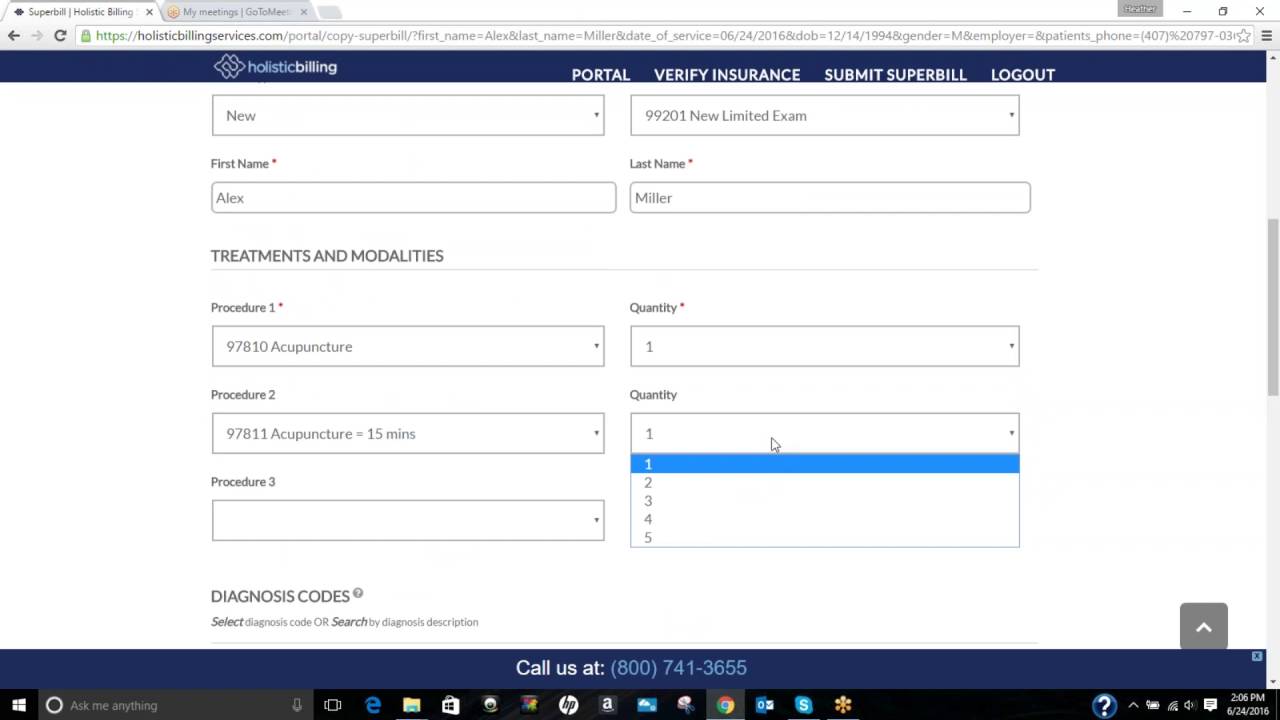Click the blue help question tray icon
This screenshot has width=1280, height=720.
tap(1104, 705)
